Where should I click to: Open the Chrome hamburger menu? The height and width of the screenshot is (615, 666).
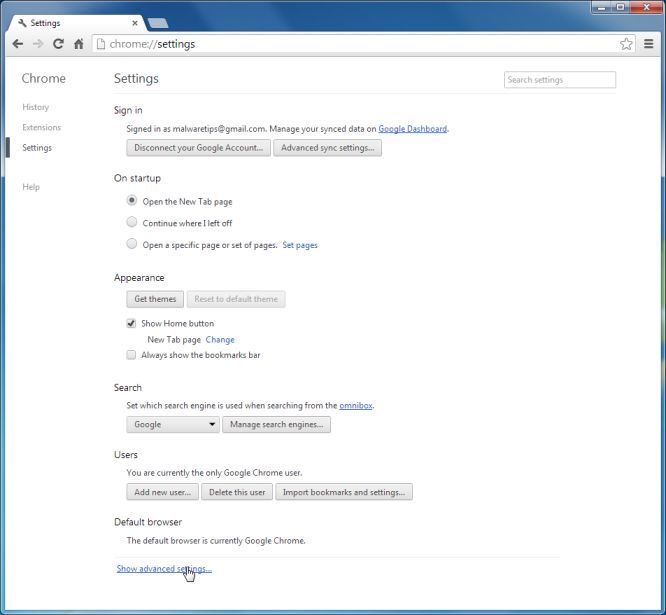click(649, 44)
